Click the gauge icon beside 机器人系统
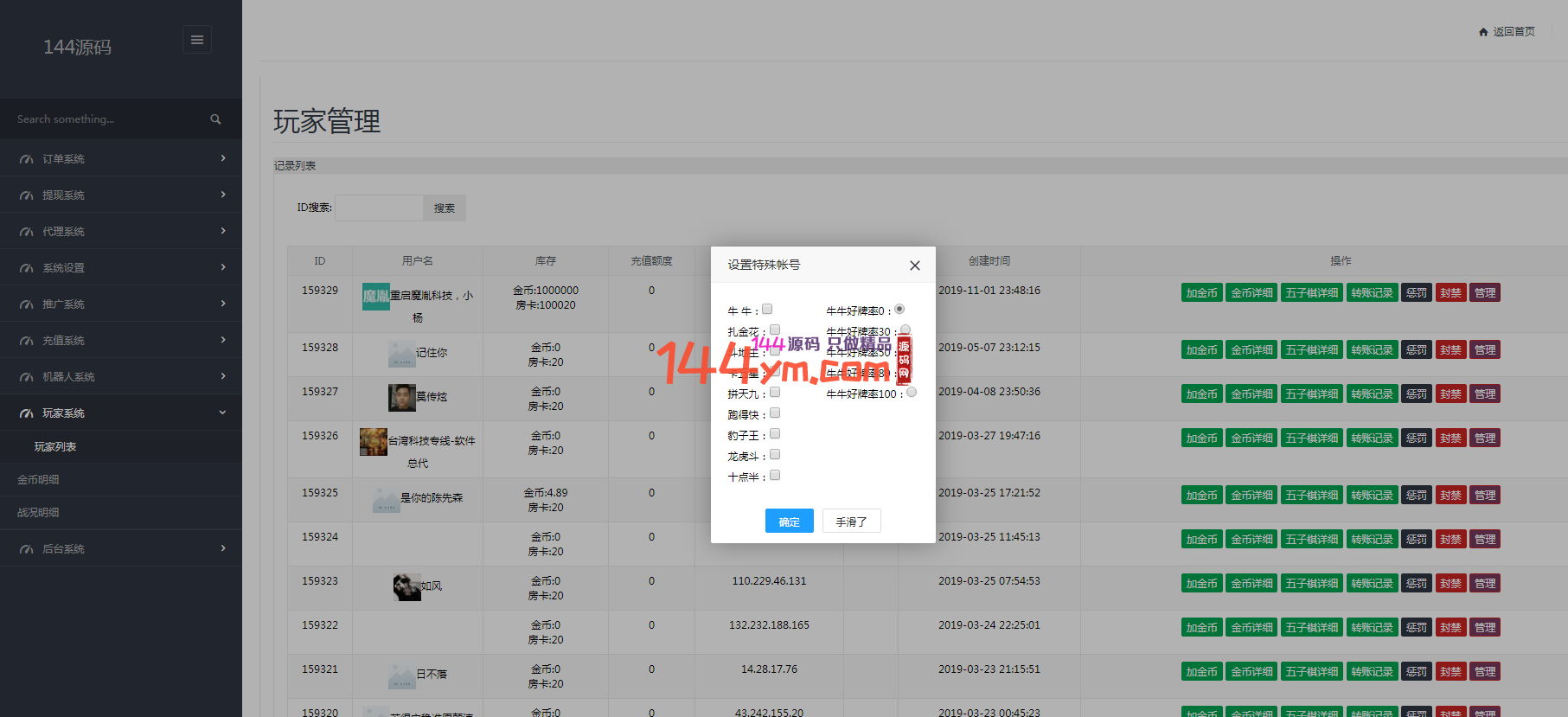 (27, 377)
